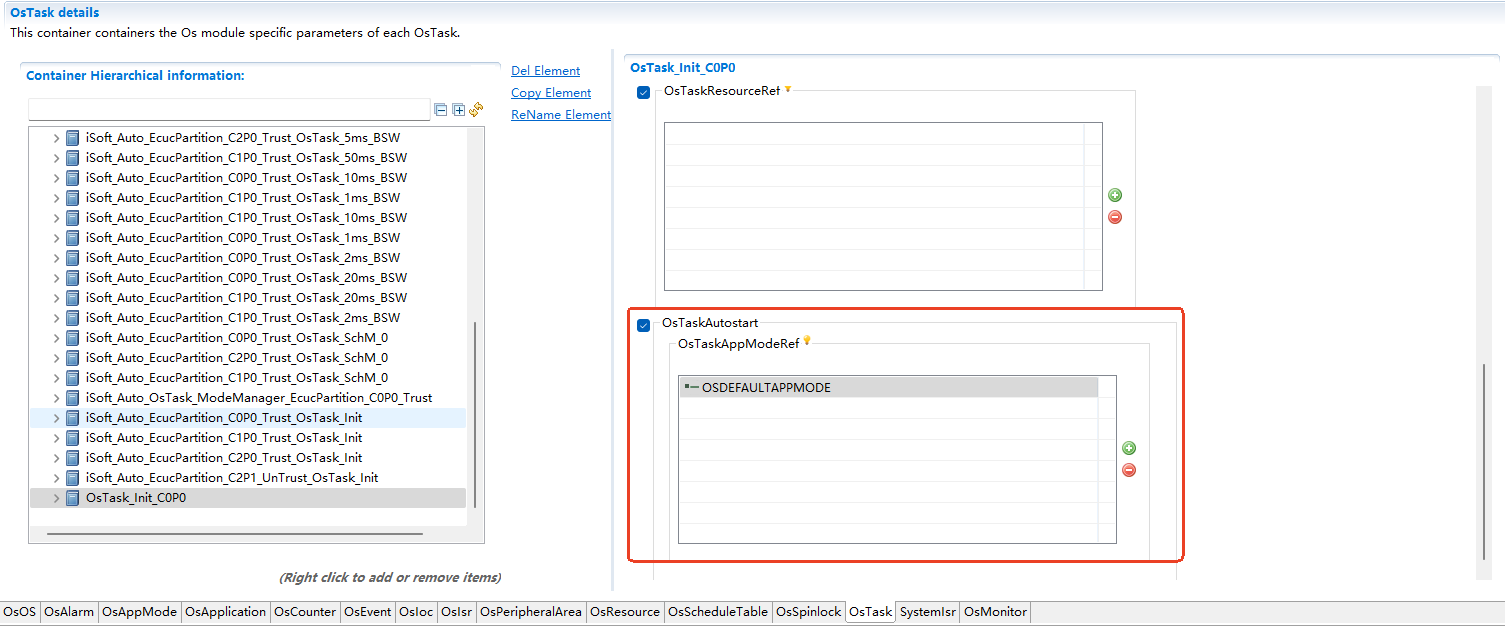Click the container search input field
The image size is (1505, 626).
(229, 110)
